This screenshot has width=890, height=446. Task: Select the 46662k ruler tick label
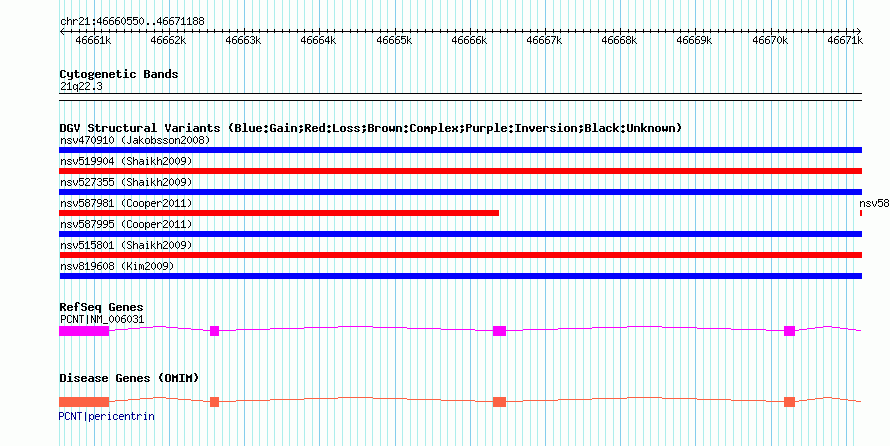(169, 41)
